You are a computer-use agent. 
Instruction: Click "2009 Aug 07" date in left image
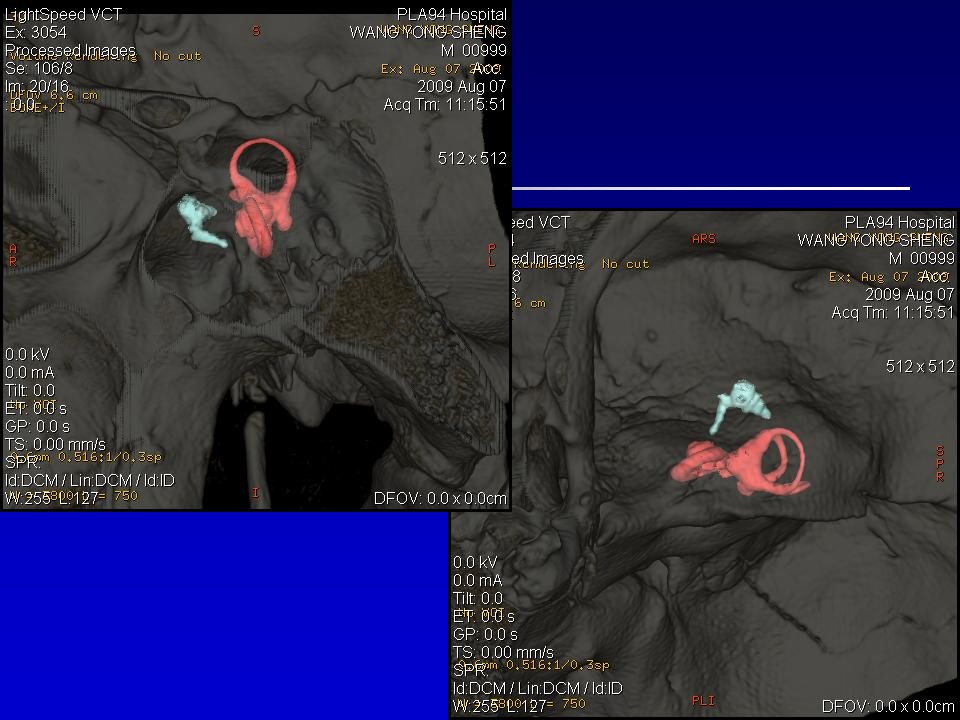[462, 86]
